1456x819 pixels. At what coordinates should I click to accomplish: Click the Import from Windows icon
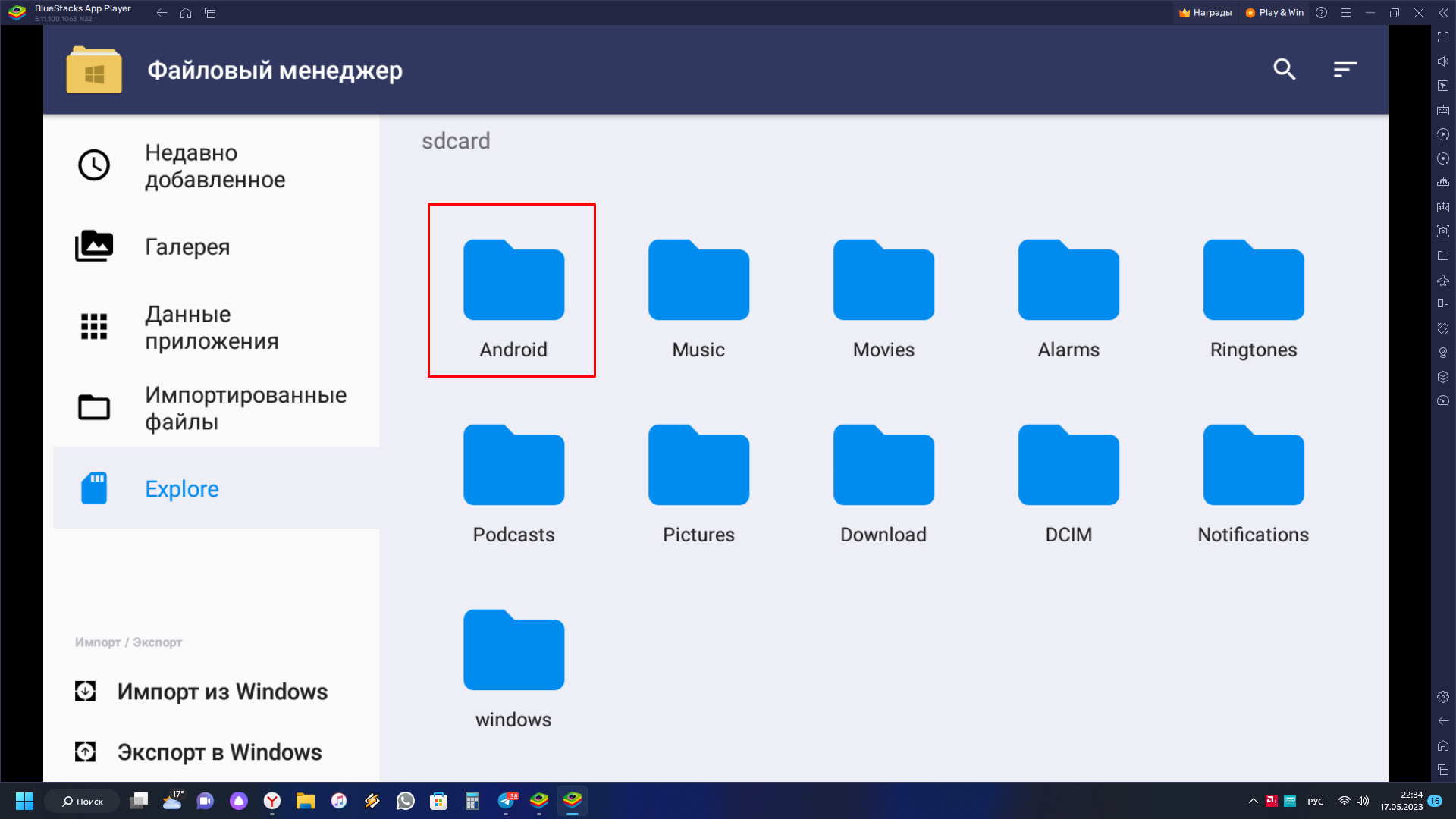(x=86, y=691)
